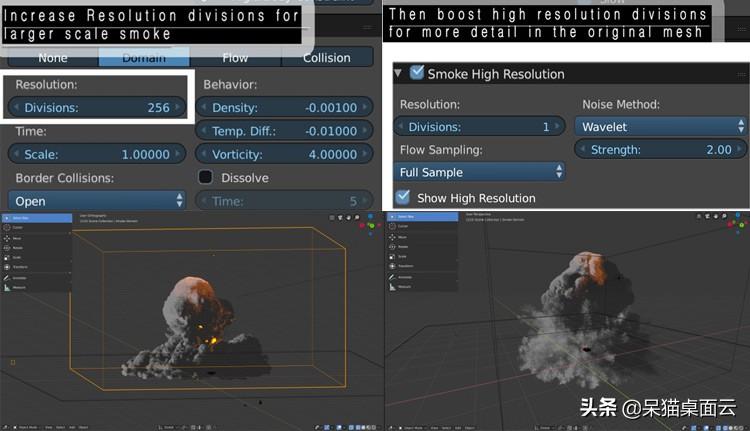Toggle the Smoke High Resolution checkbox
Image resolution: width=750 pixels, height=431 pixels.
417,73
